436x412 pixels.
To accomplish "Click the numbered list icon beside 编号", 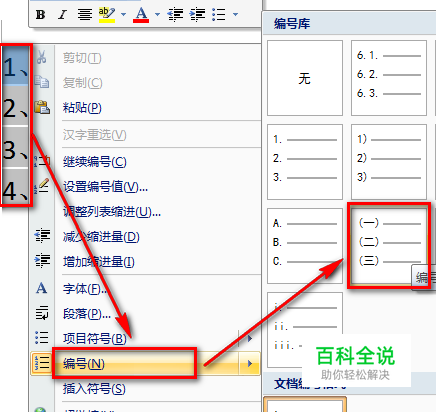I will pyautogui.click(x=42, y=363).
